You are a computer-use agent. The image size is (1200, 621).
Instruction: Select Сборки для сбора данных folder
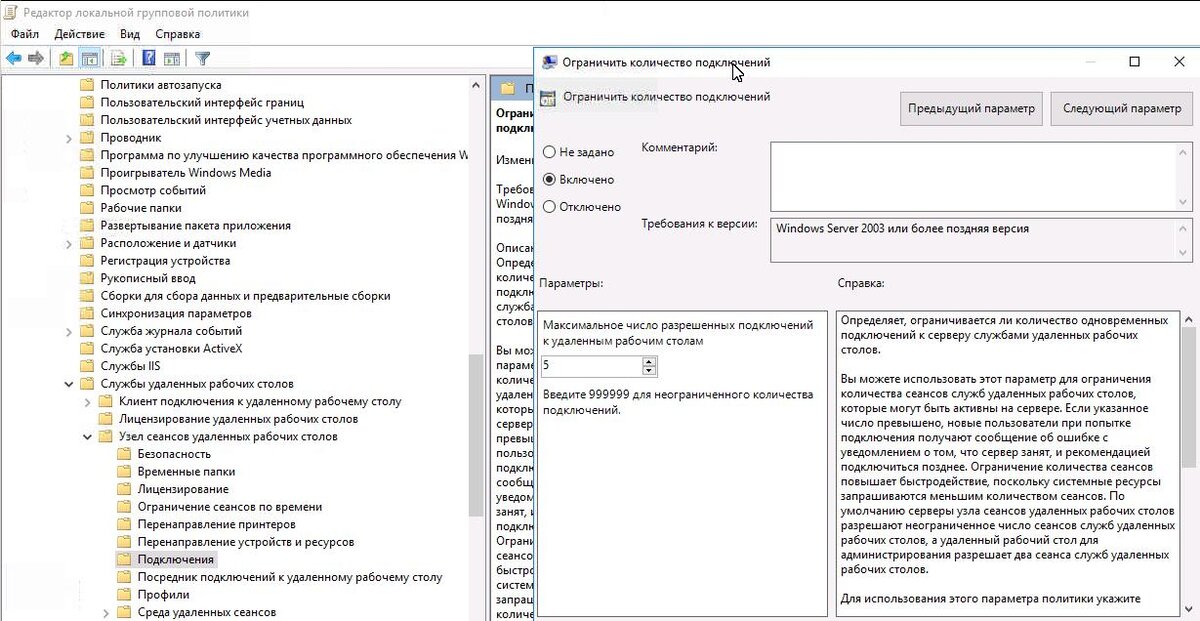[x=245, y=296]
